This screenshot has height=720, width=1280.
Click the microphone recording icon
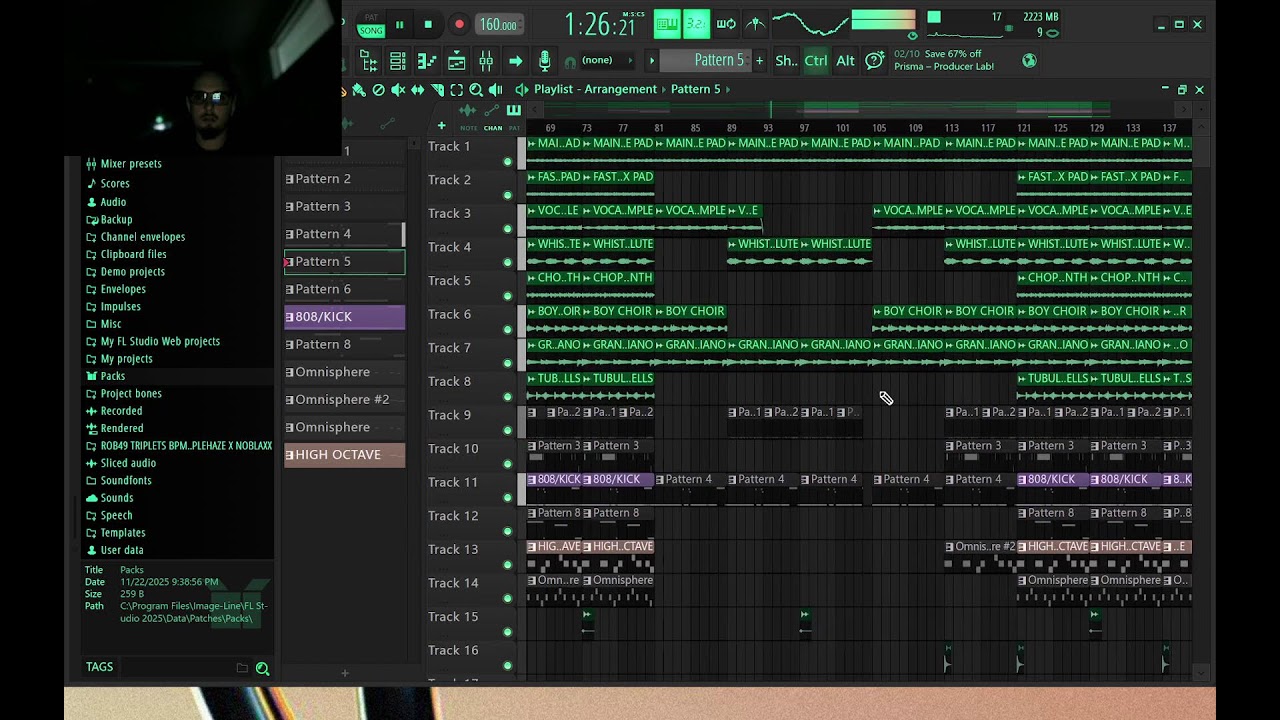(544, 61)
